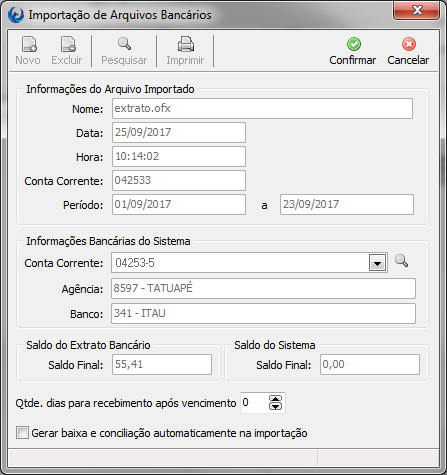
Task: Increase dias para recebimento spinner up arrow
Action: pyautogui.click(x=275, y=399)
